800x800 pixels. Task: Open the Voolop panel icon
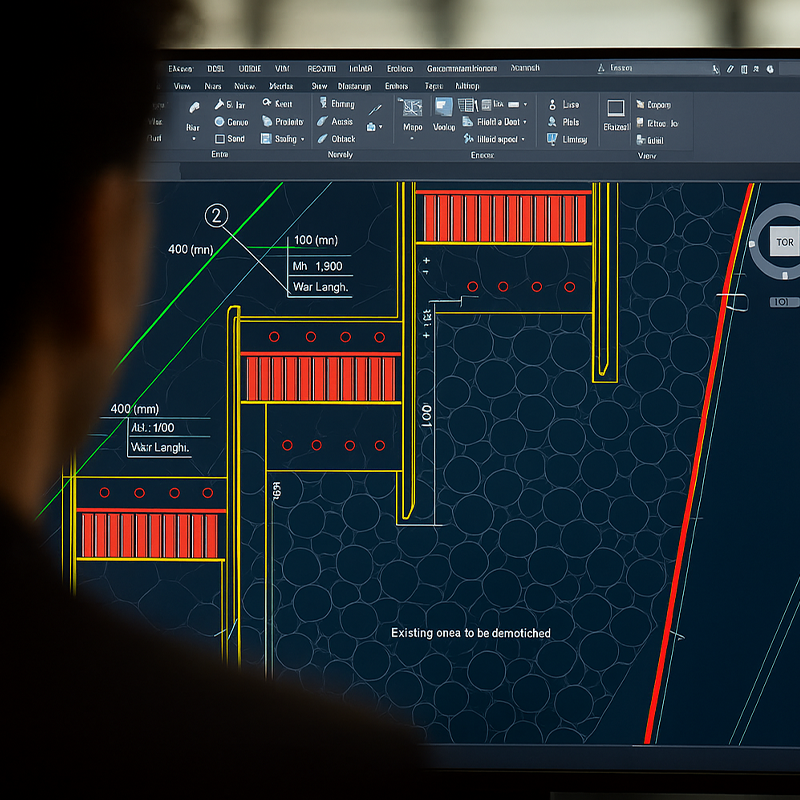pos(442,107)
